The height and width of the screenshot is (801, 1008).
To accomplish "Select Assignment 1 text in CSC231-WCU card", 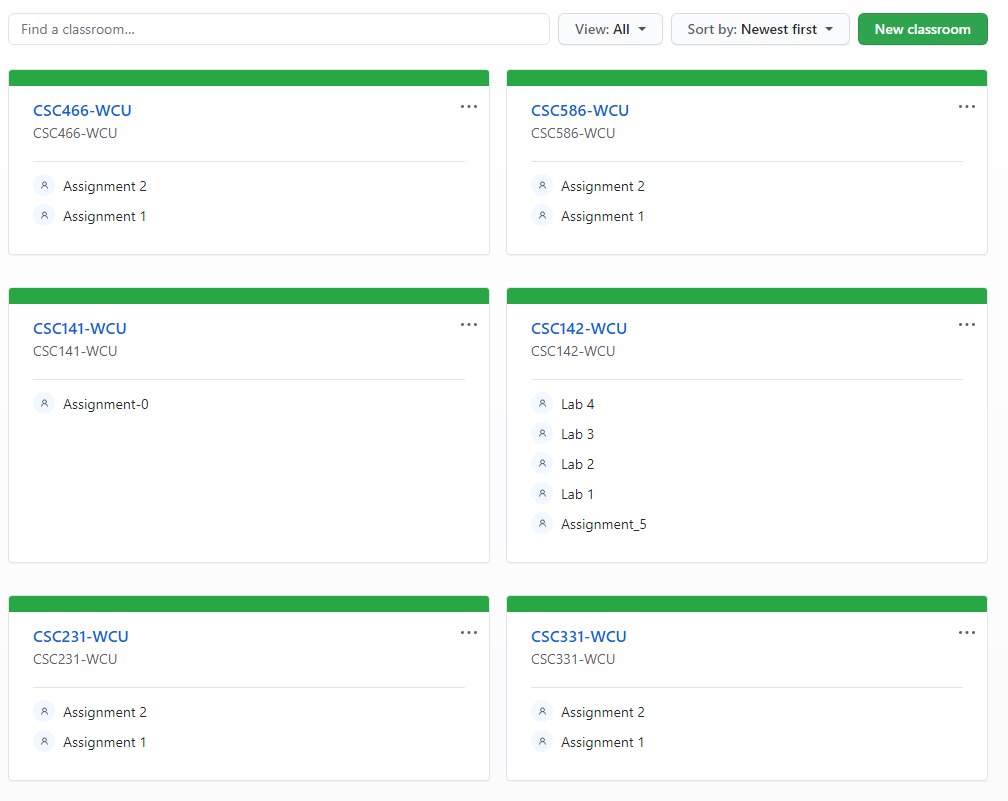I will pos(105,742).
